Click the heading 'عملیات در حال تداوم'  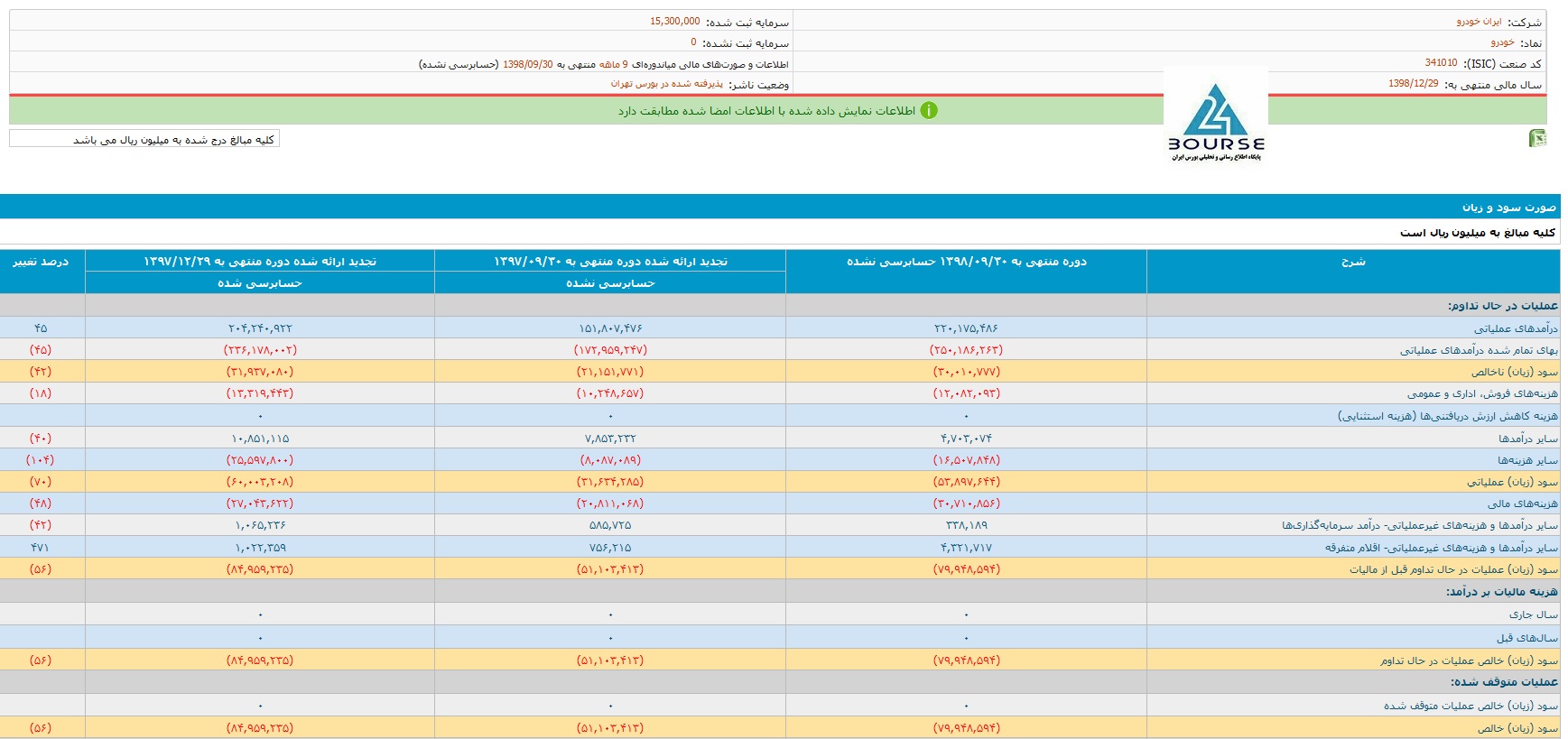[x=1503, y=306]
